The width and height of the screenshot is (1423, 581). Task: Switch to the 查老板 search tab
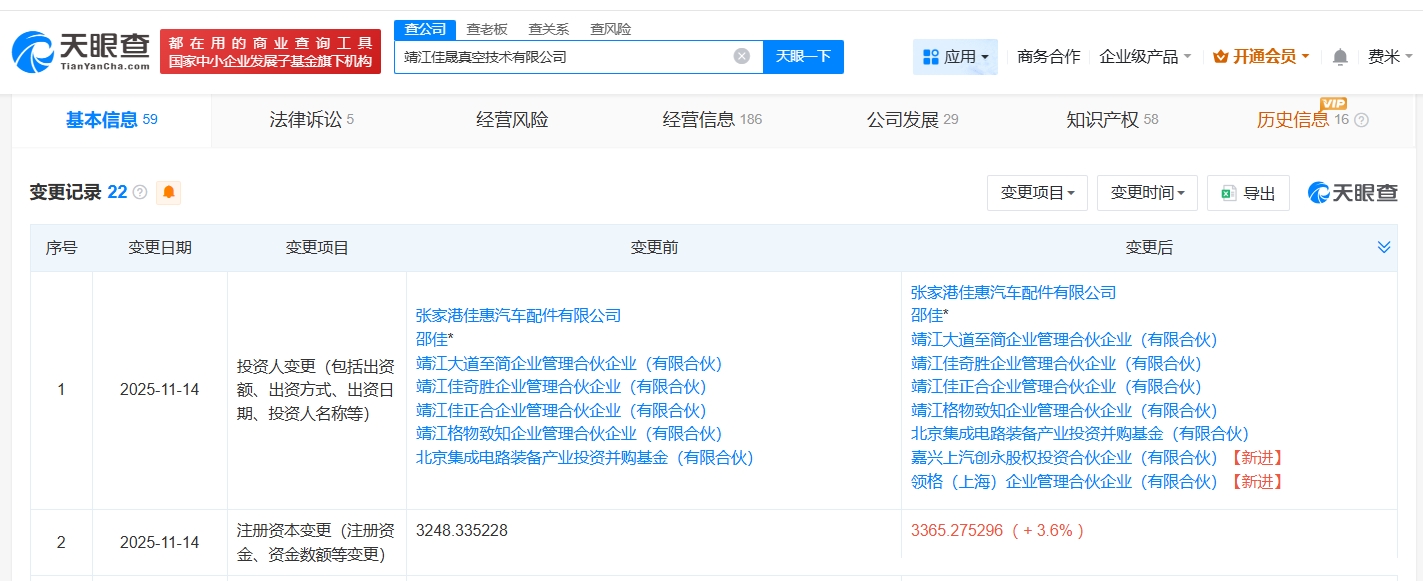coord(486,29)
